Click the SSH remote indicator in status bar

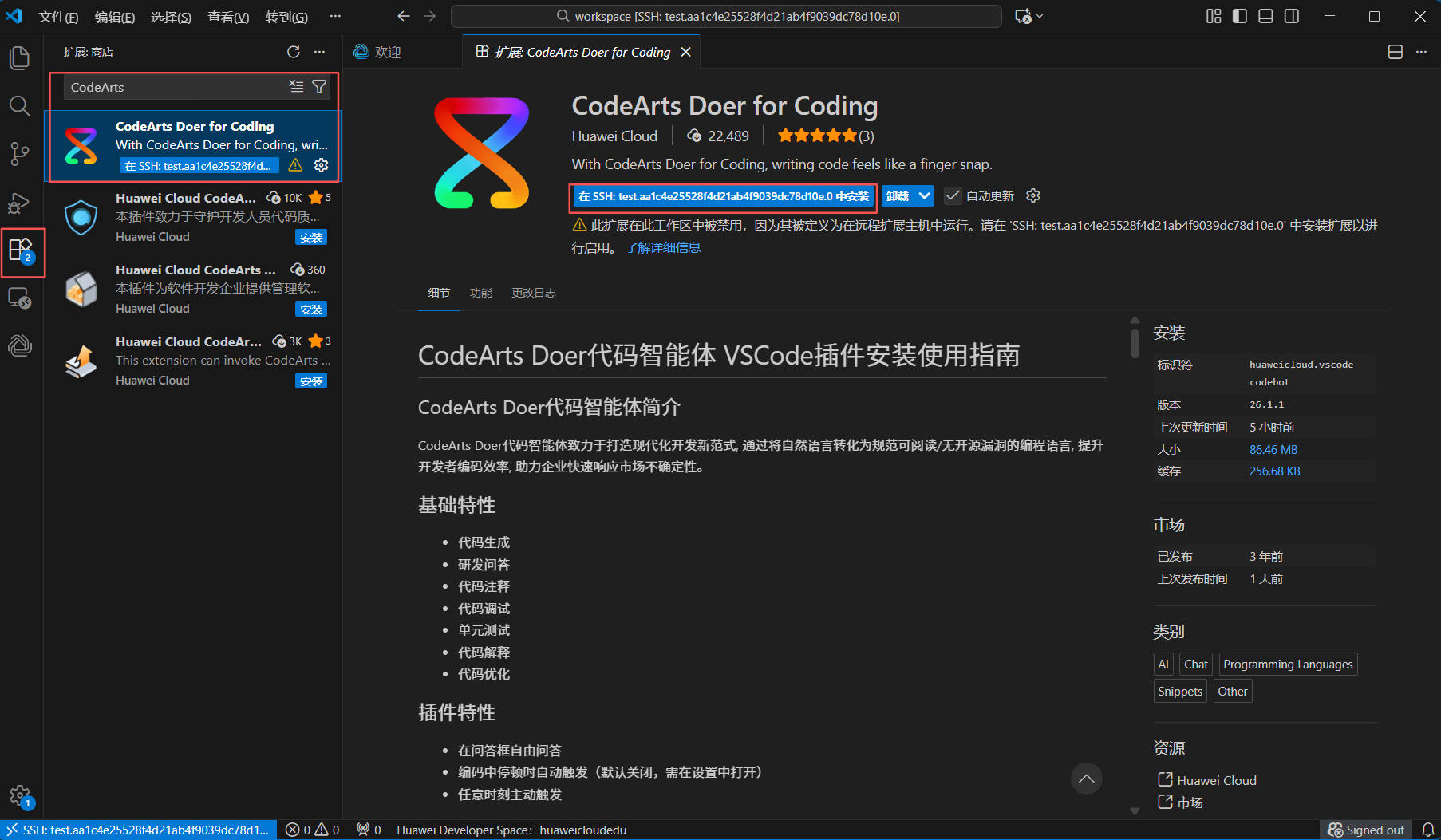point(138,830)
